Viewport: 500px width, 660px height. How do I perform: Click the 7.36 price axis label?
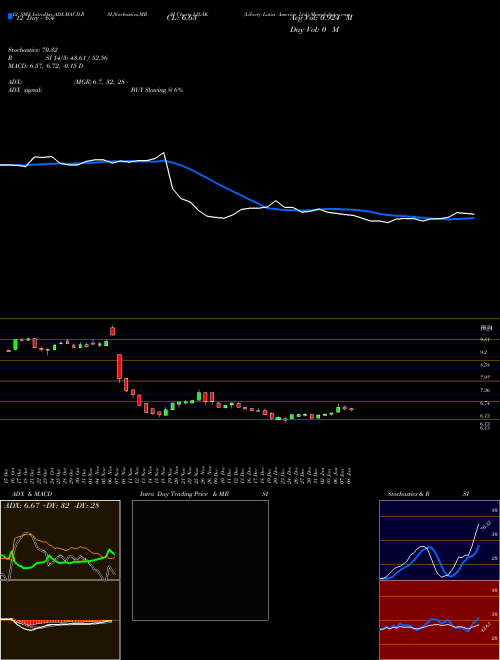click(485, 390)
